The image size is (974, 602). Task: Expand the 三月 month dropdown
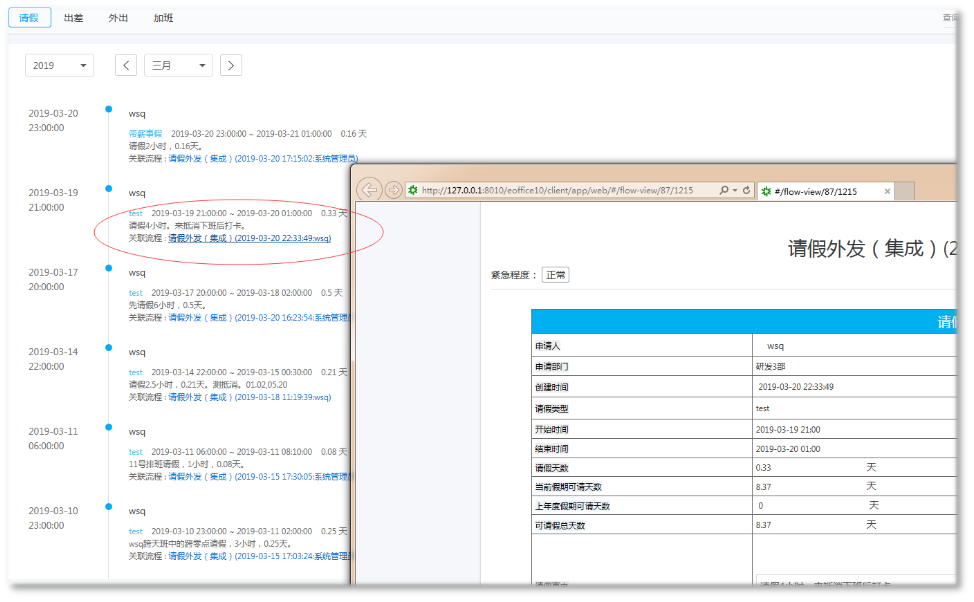(x=178, y=65)
